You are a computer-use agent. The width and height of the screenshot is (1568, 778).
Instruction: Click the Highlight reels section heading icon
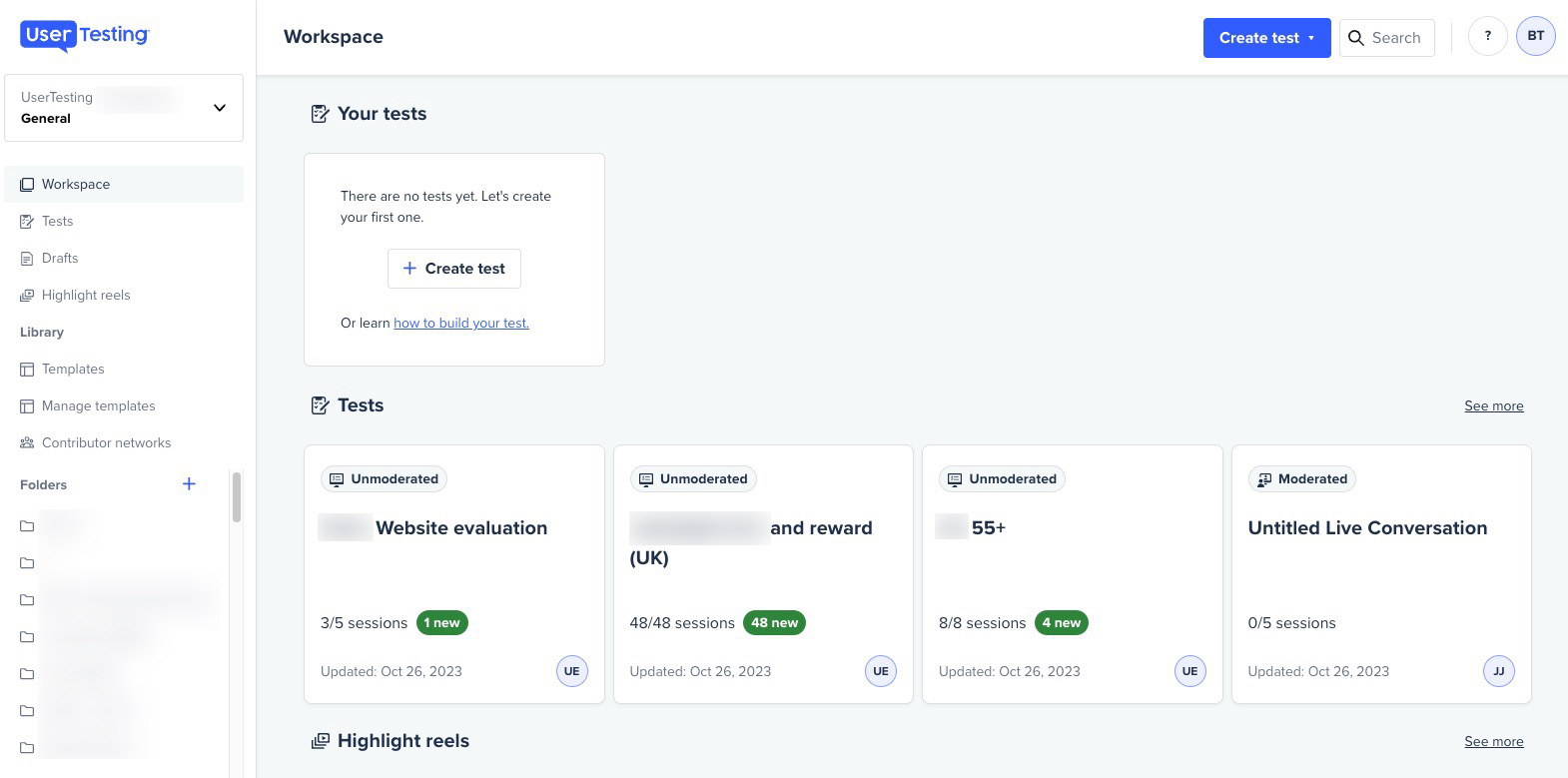click(x=320, y=741)
